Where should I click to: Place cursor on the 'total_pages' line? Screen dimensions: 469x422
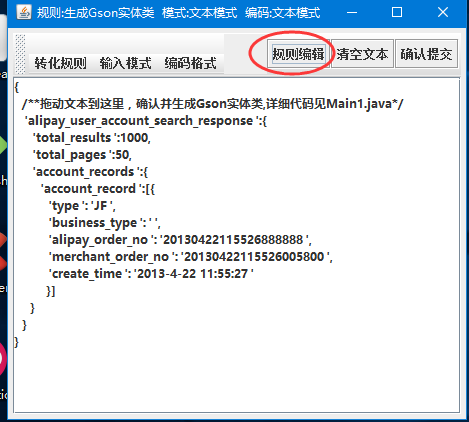82,155
